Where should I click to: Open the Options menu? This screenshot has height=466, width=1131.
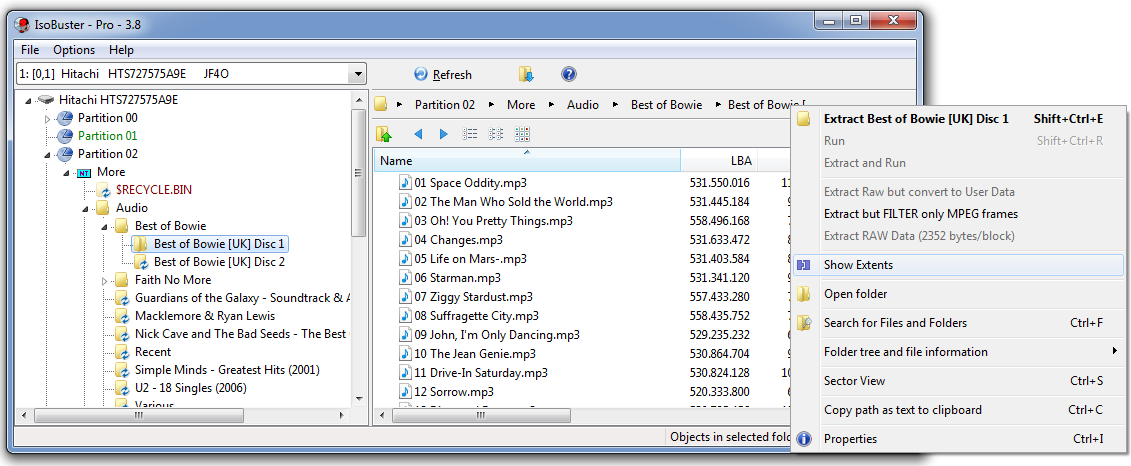pos(74,50)
